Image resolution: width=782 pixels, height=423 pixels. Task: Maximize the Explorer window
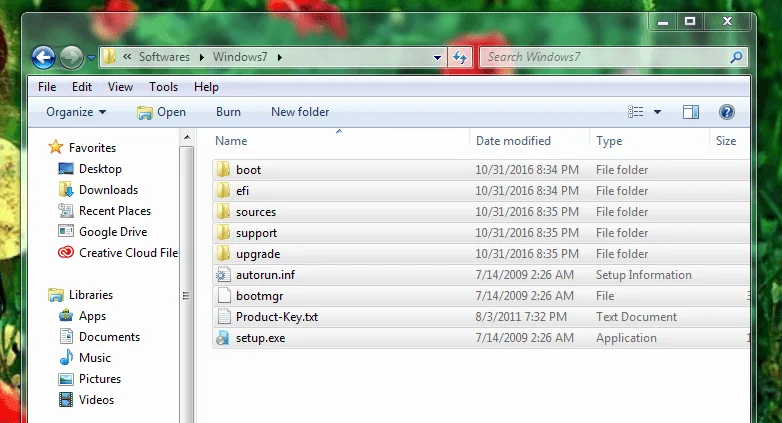coord(690,21)
